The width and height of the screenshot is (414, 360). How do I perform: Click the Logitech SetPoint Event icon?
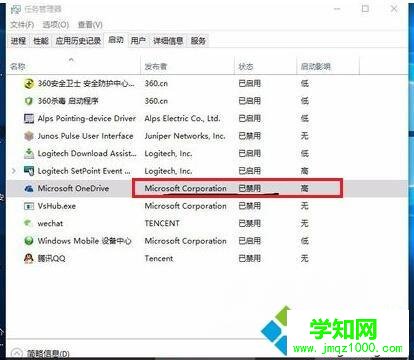click(29, 171)
